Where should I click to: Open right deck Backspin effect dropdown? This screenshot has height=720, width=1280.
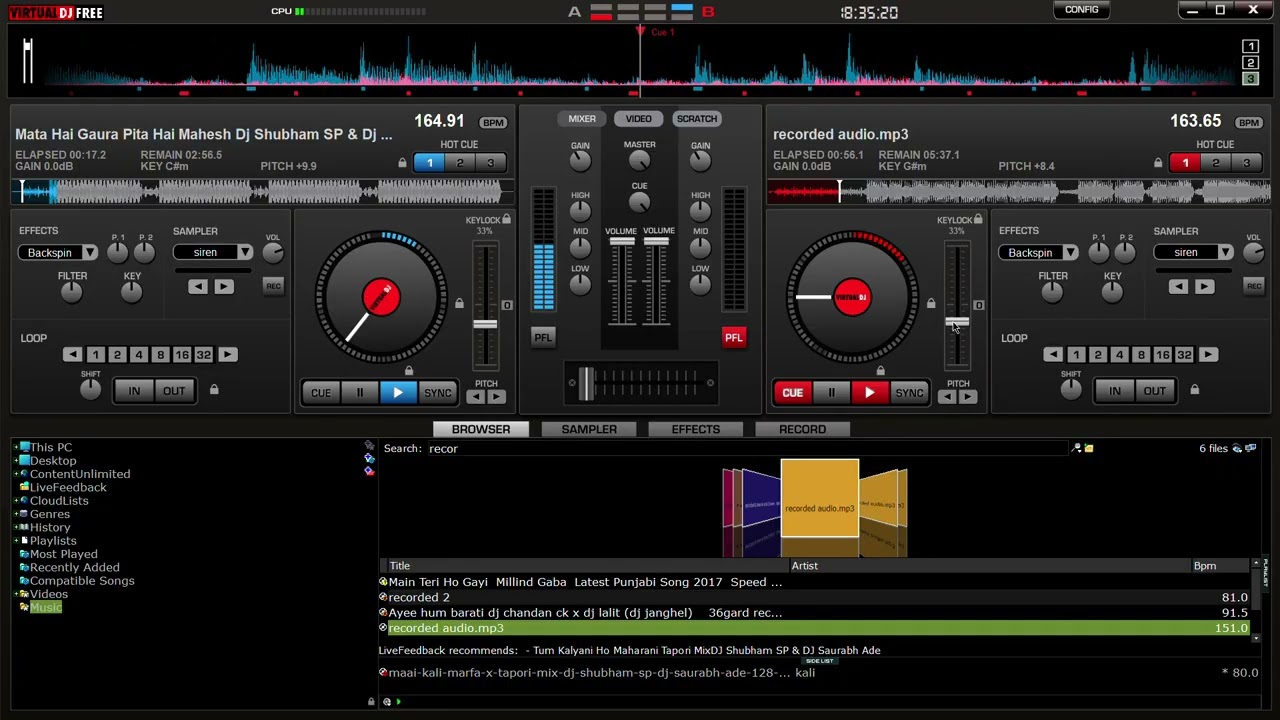tap(1070, 253)
